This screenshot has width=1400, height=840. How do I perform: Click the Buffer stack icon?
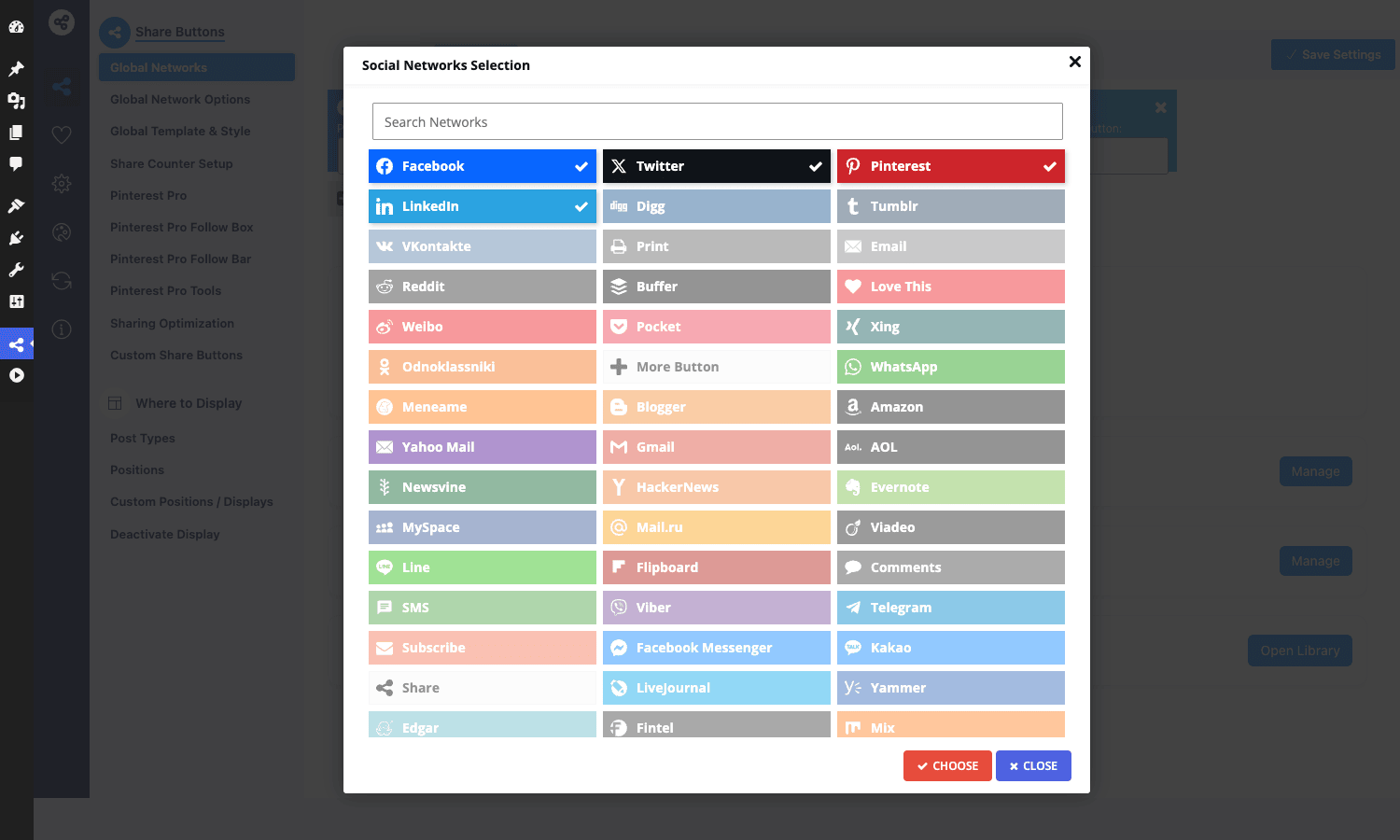pos(619,287)
